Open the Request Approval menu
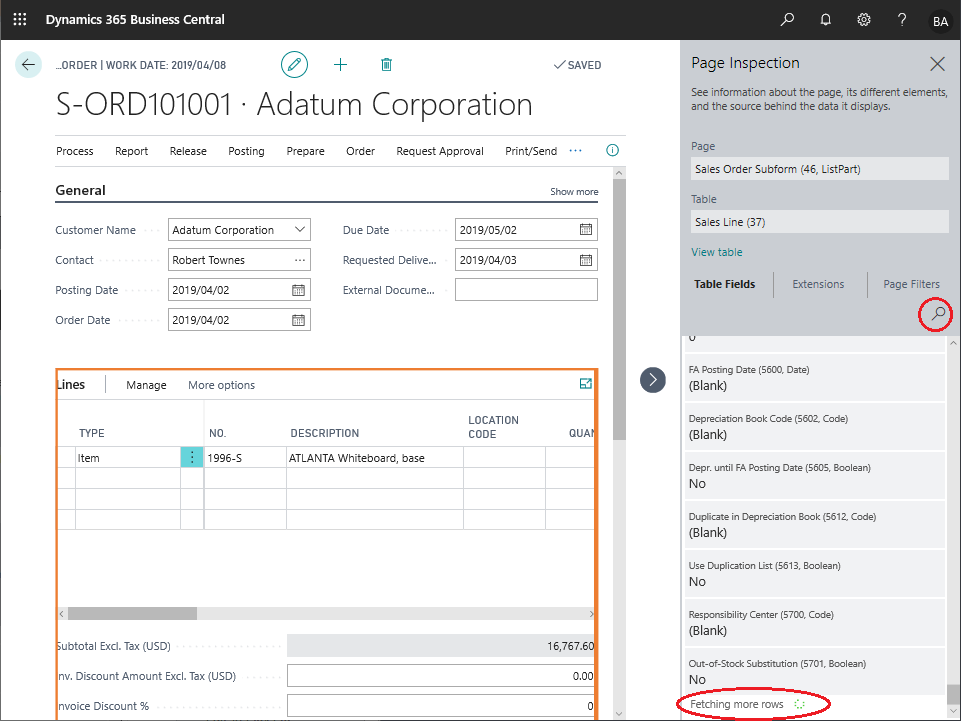Viewport: 961px width, 721px height. (x=440, y=151)
